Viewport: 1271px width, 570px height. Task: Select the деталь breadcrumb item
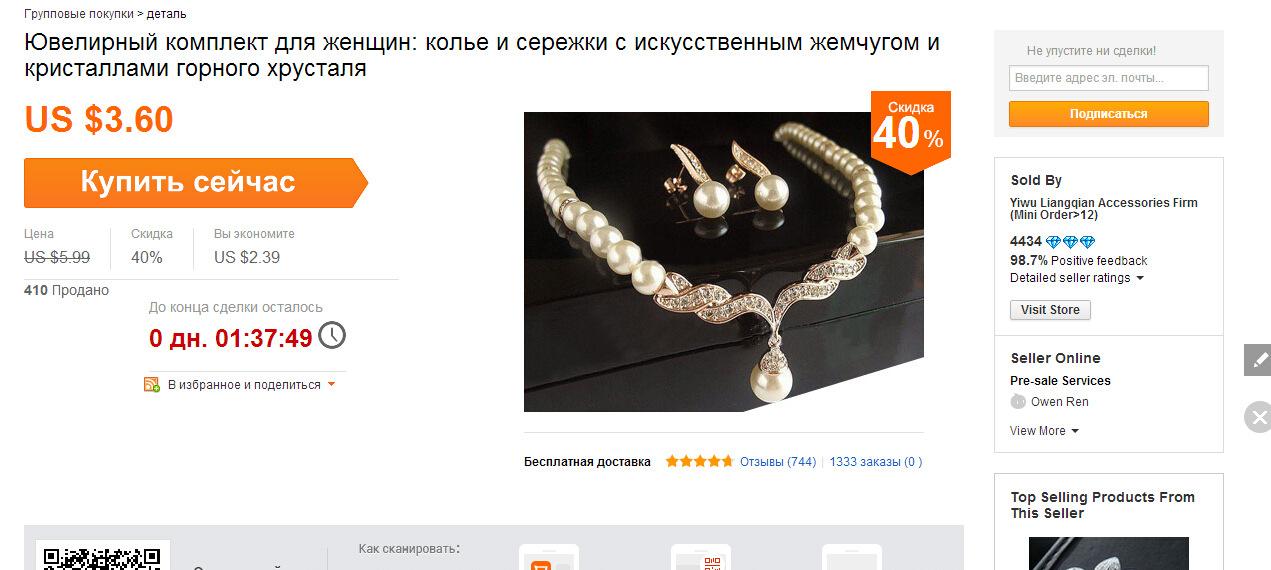tap(166, 14)
